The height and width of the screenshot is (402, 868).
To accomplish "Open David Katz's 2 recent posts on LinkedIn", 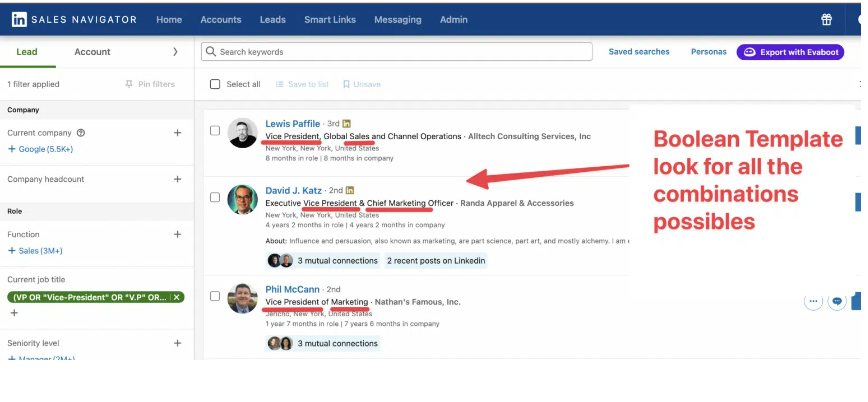I will 436,260.
